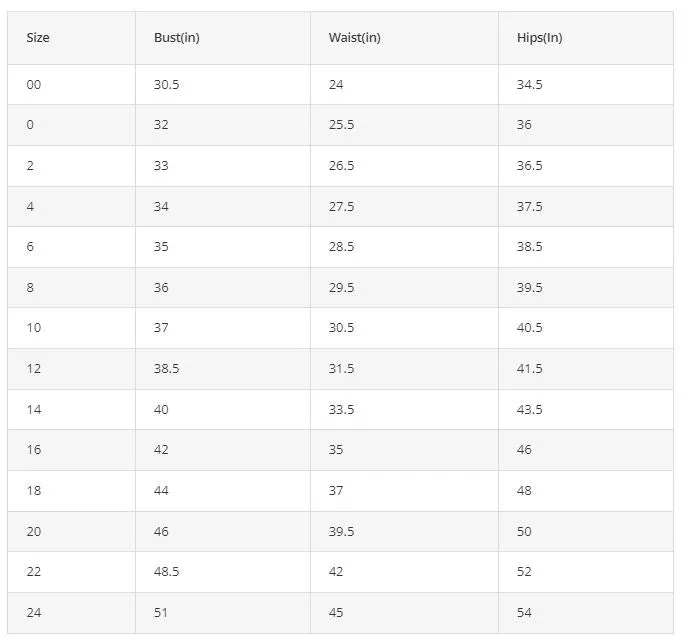The width and height of the screenshot is (685, 642).
Task: Select the size 10 row label
Action: 34,328
